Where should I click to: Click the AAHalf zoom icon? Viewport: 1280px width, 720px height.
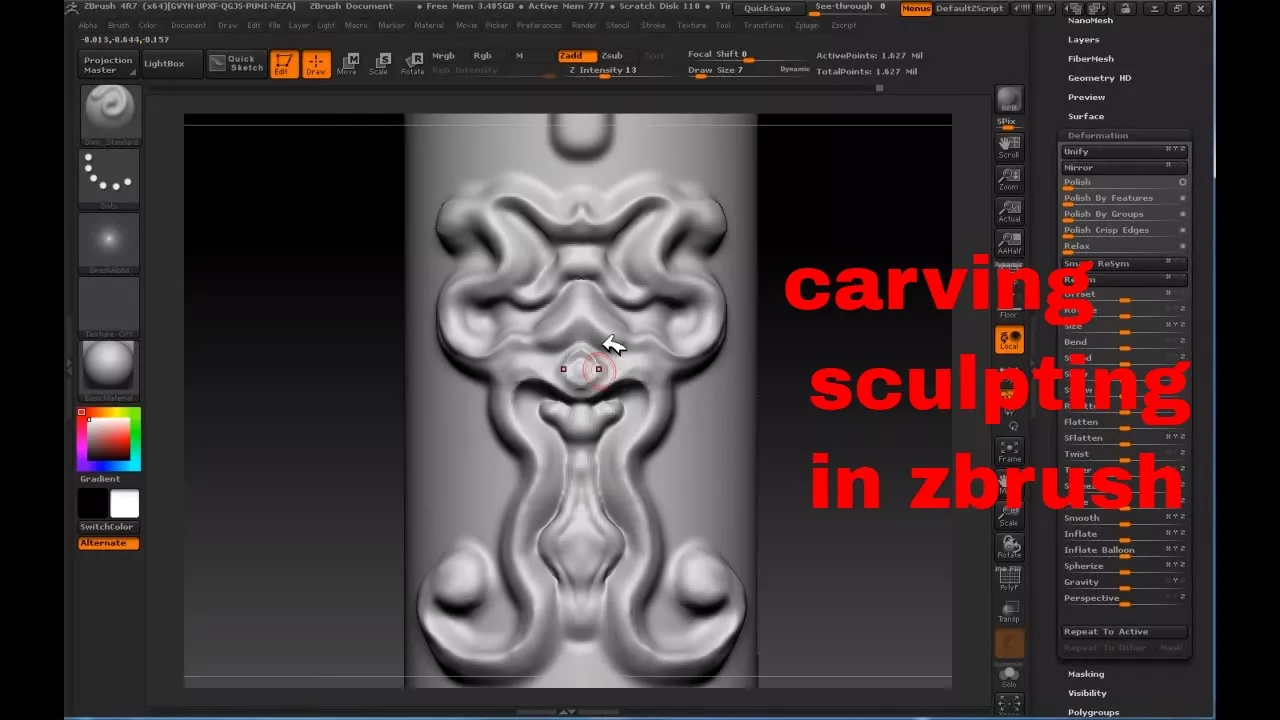(1009, 243)
